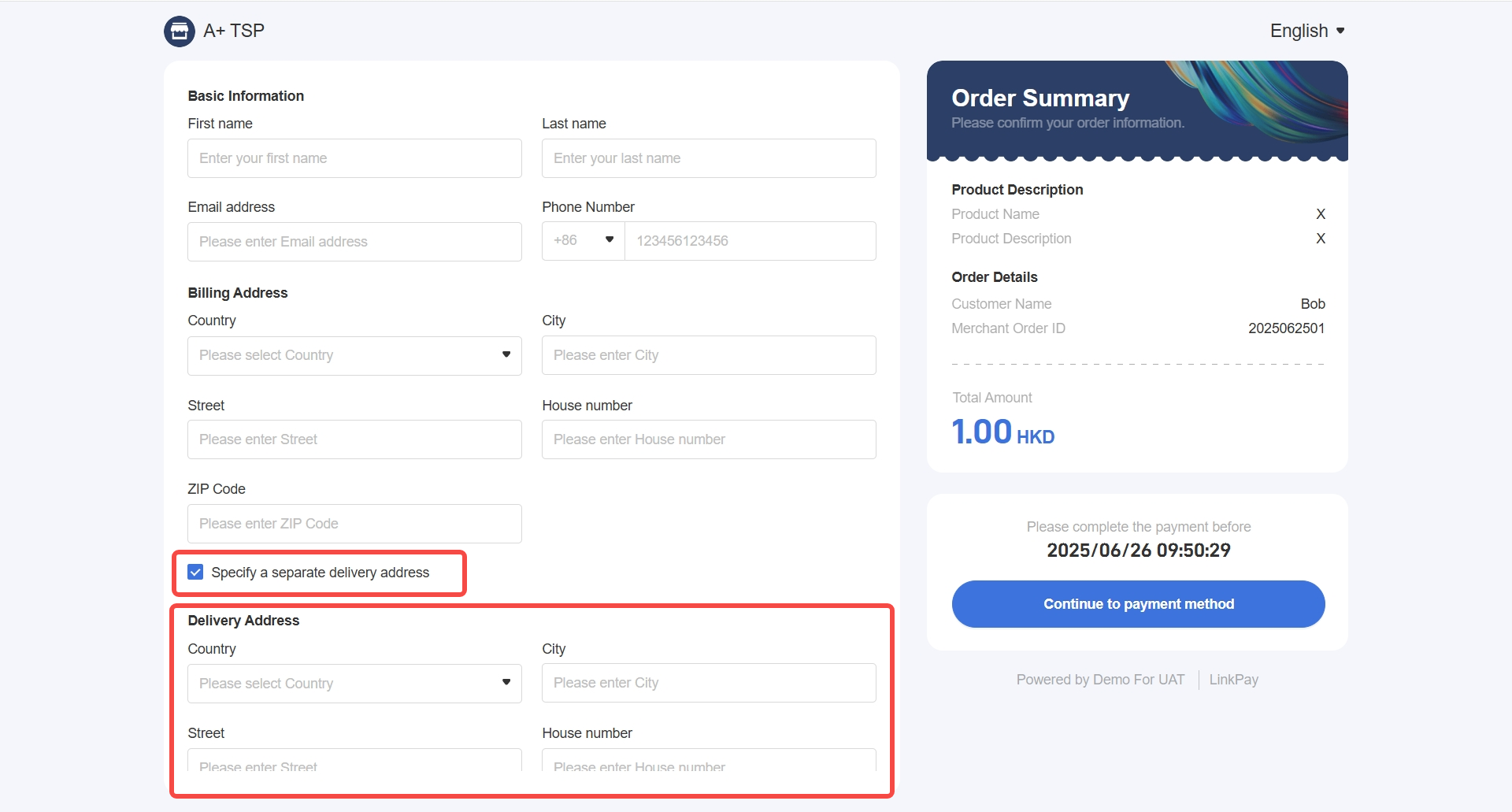The height and width of the screenshot is (812, 1512).
Task: Click the Phone Number input field
Action: tap(750, 241)
